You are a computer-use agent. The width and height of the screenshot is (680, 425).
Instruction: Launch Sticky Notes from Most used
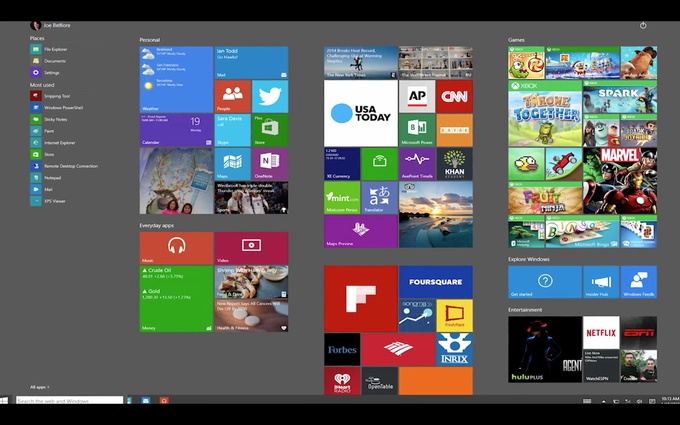49,119
